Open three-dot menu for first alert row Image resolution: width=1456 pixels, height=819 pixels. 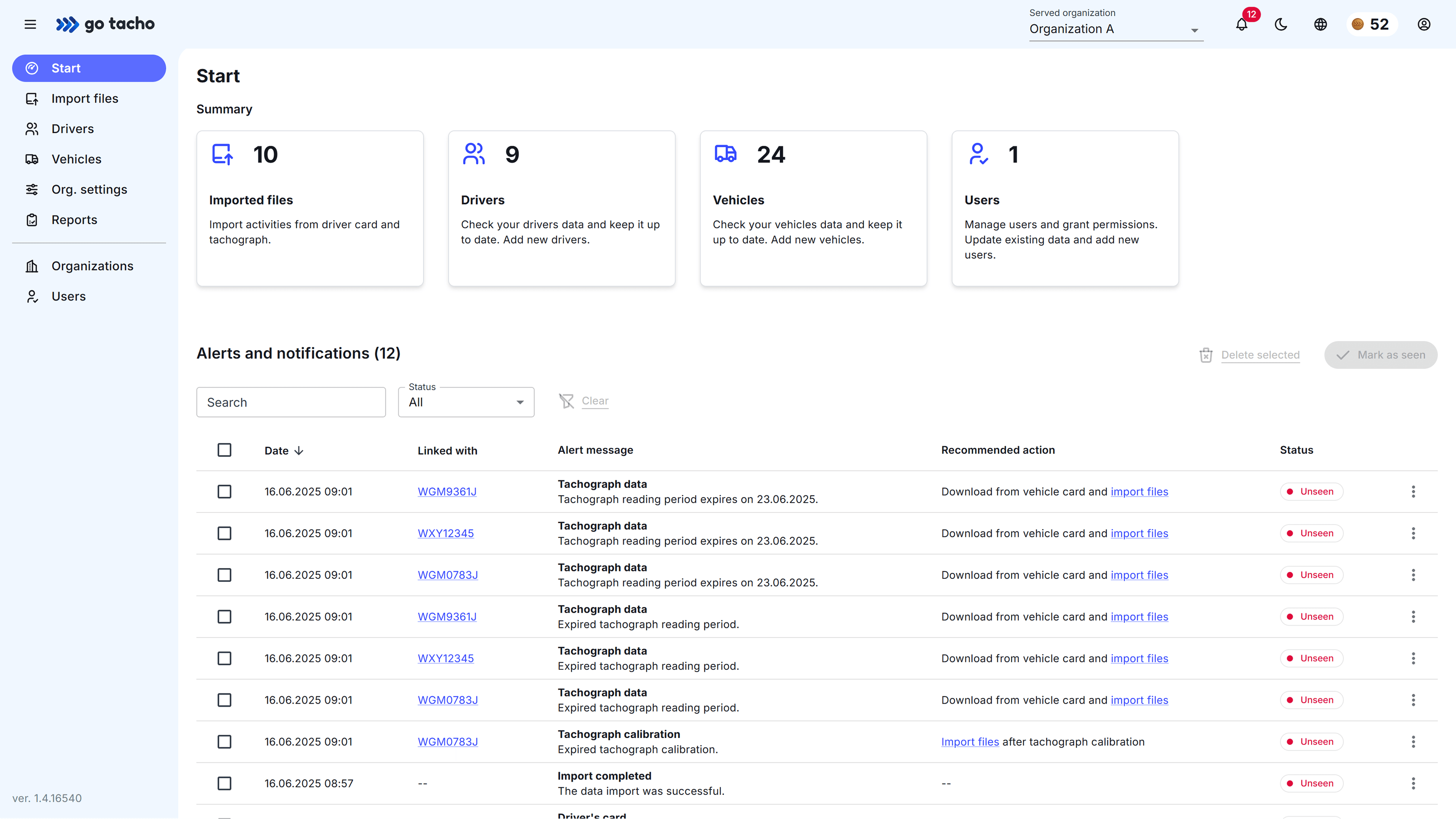[1413, 492]
